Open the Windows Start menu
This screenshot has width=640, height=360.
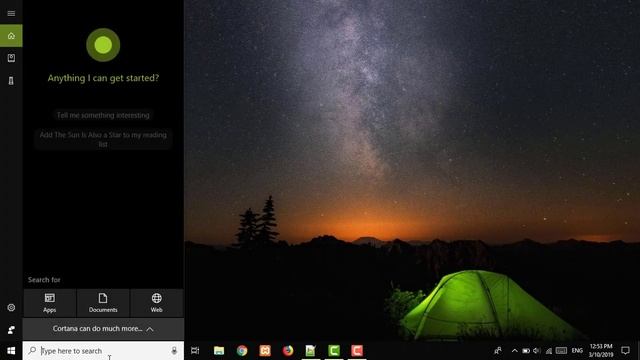click(11, 351)
